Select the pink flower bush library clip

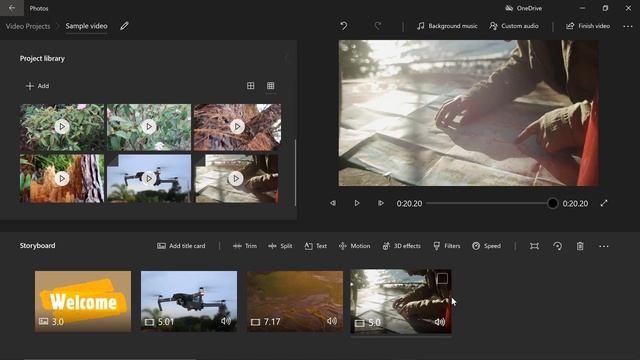tap(149, 127)
